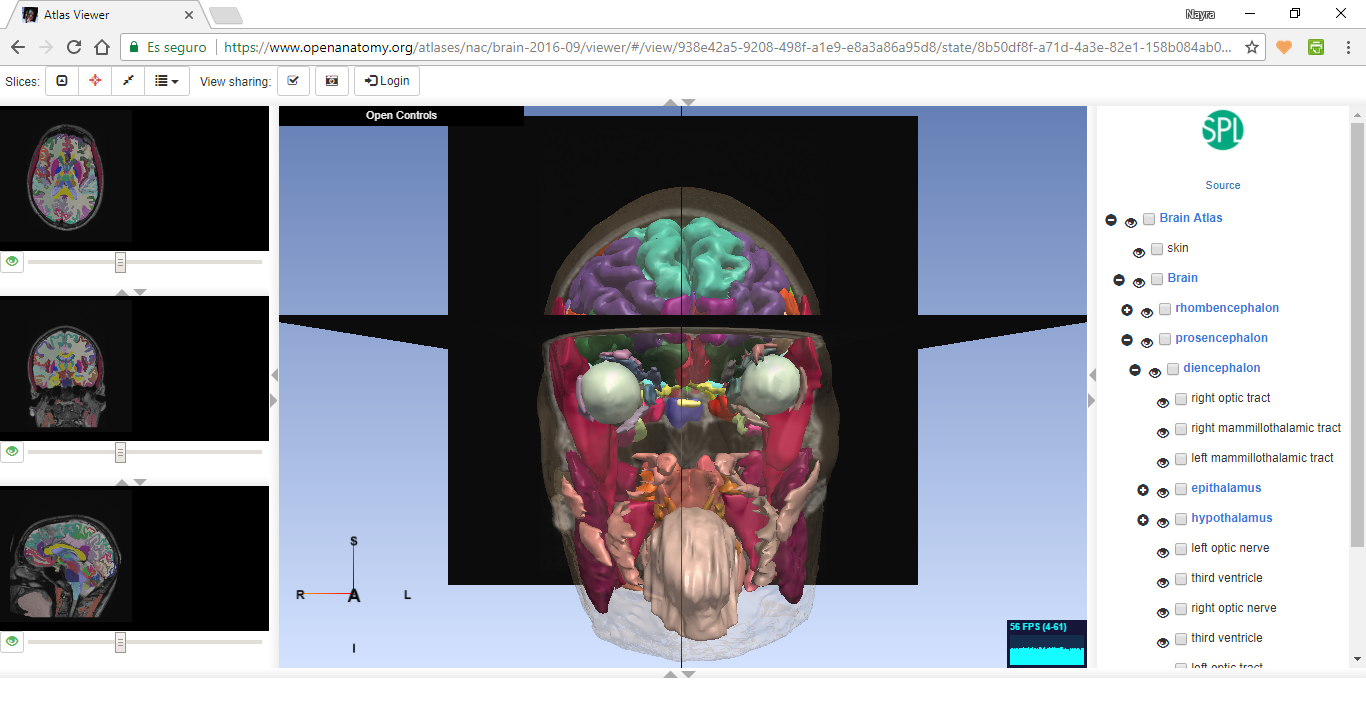Click the coronal slice slider handle

point(120,452)
